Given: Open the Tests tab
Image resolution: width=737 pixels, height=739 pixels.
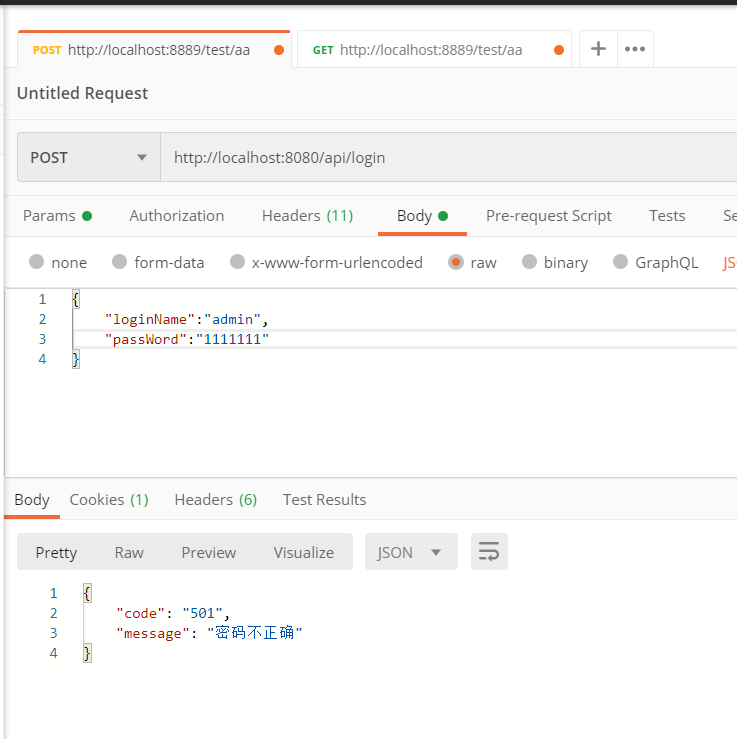Looking at the screenshot, I should (667, 216).
